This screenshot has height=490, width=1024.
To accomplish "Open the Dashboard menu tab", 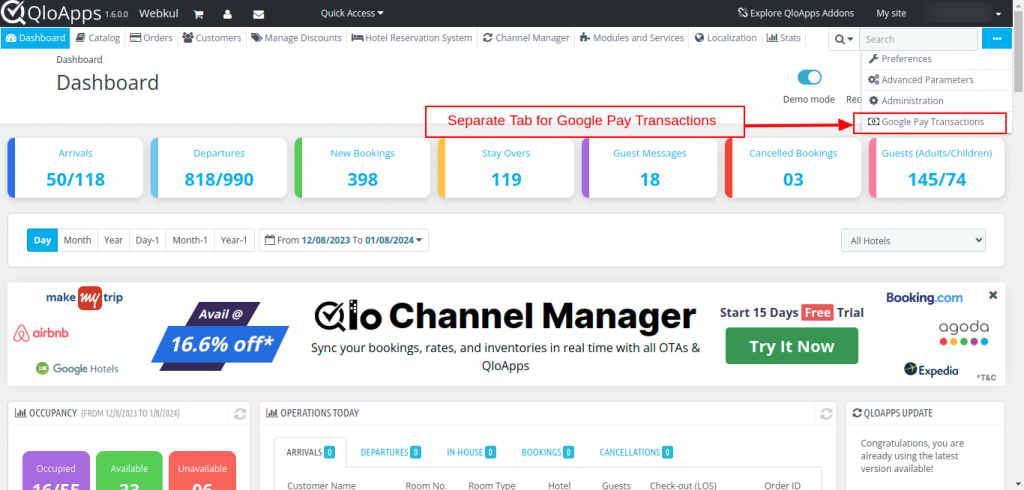I will pyautogui.click(x=36, y=38).
